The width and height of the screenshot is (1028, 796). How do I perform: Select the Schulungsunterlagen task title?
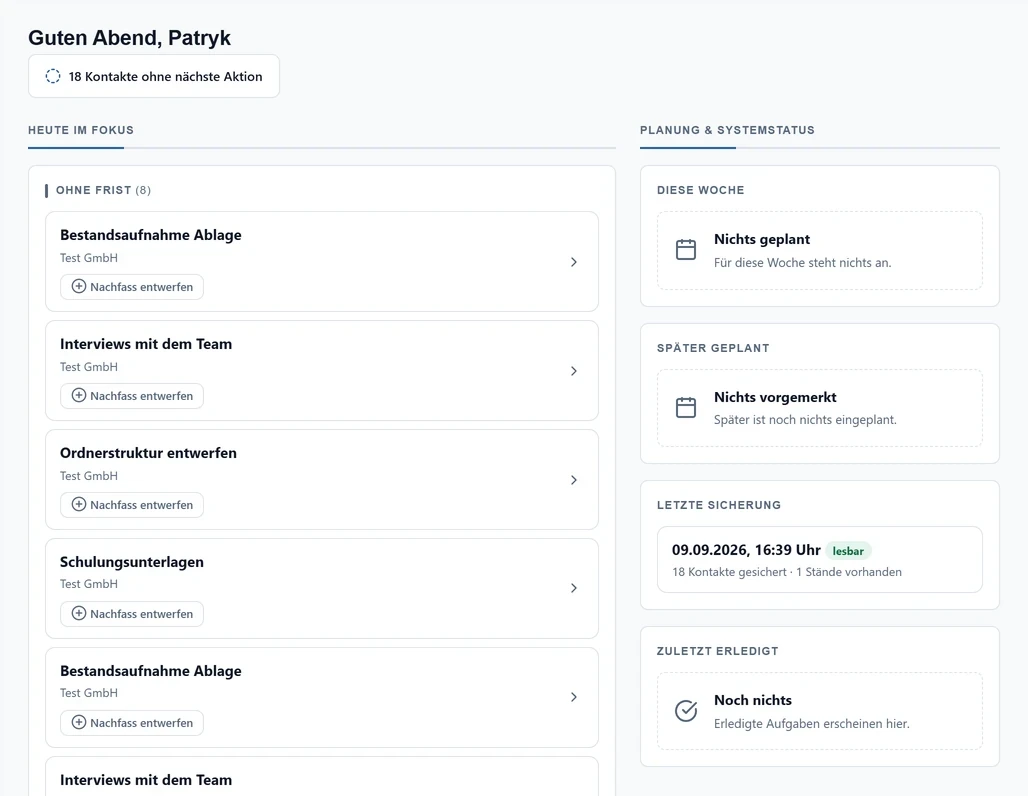(132, 562)
